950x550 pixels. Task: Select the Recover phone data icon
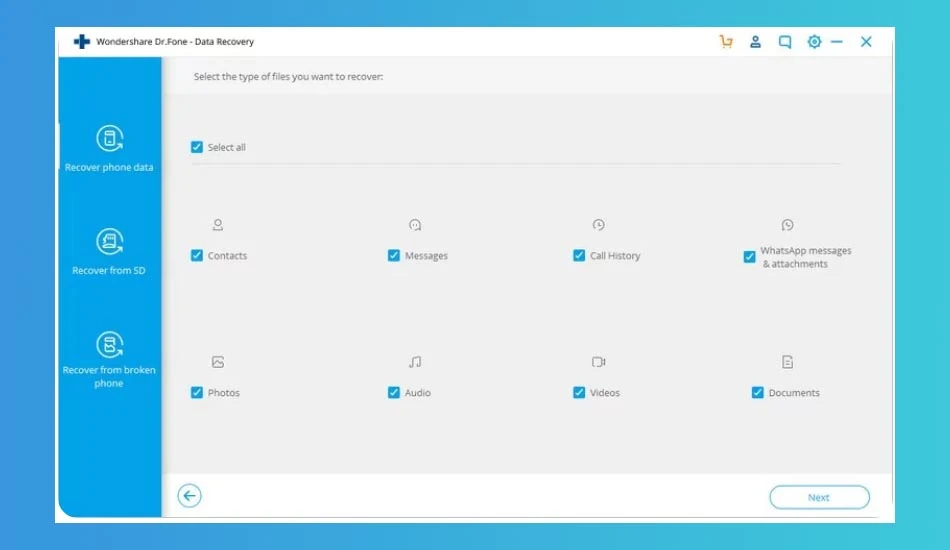110,139
